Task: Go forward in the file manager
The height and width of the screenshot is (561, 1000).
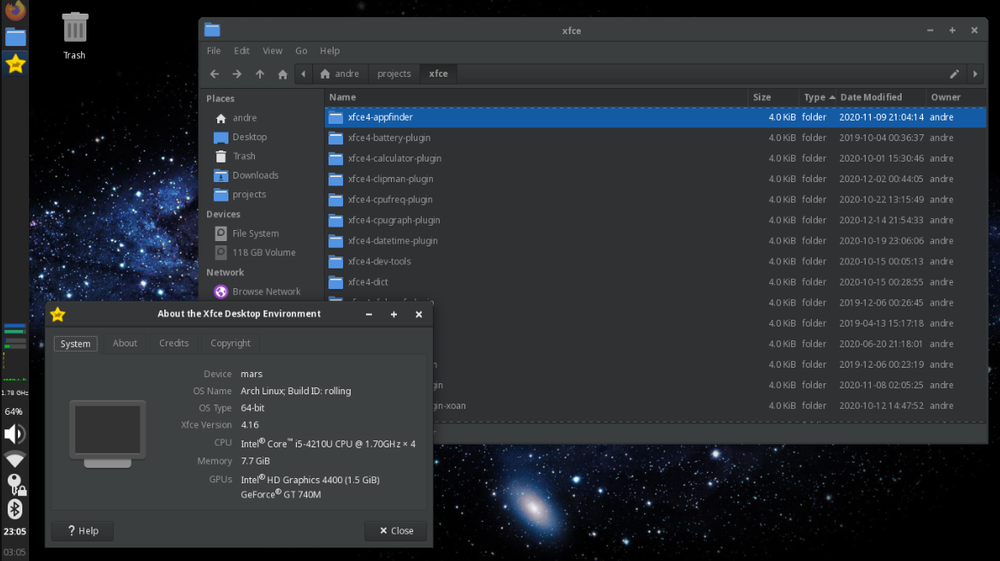Action: coord(237,74)
